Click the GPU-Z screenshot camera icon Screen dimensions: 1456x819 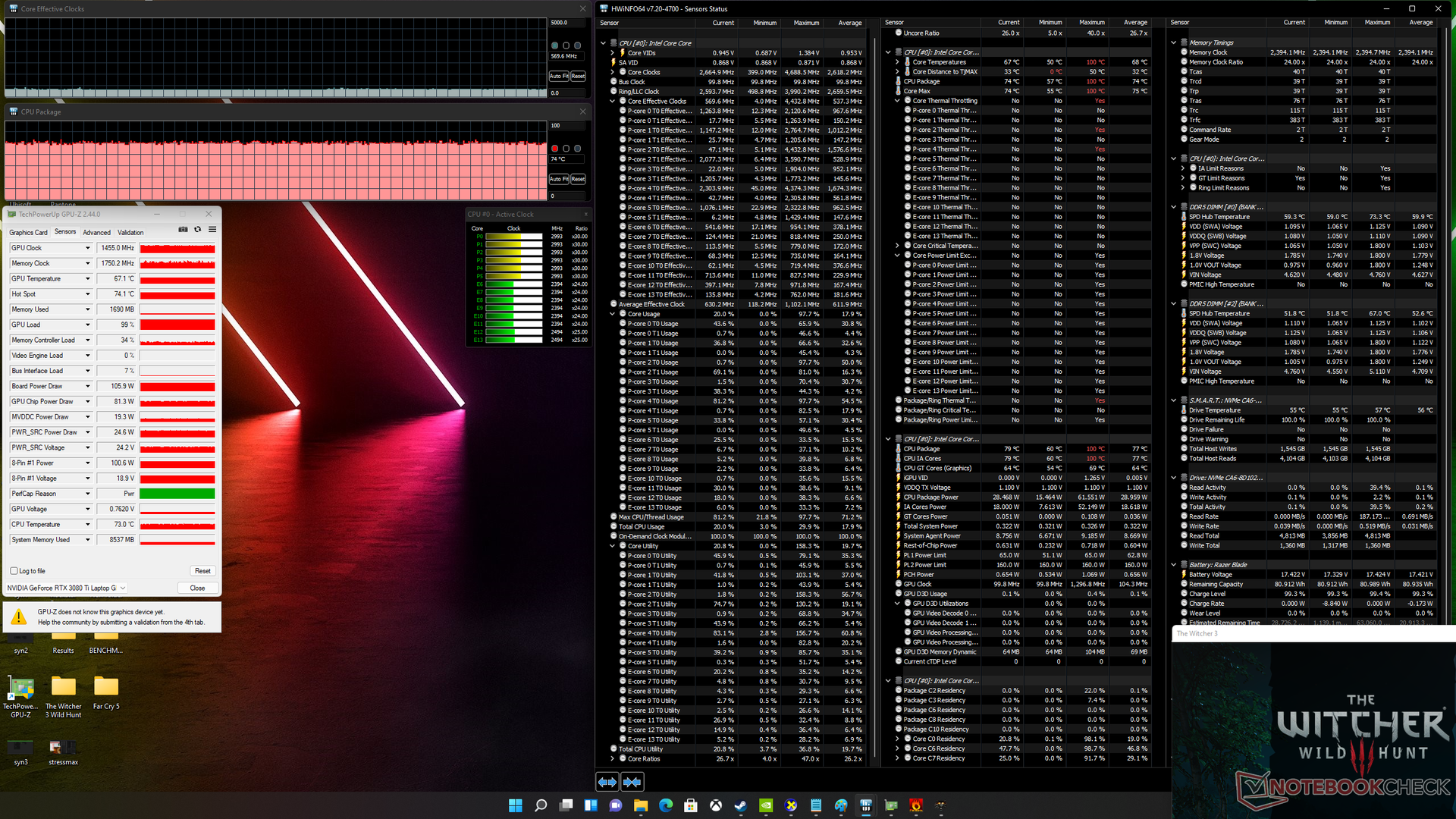183,229
